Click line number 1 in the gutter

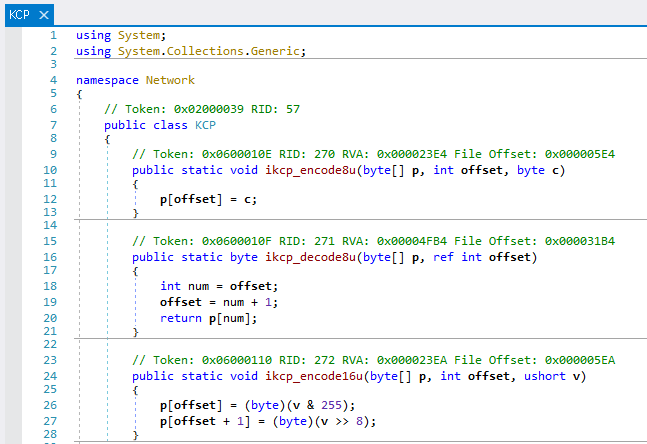(54, 35)
